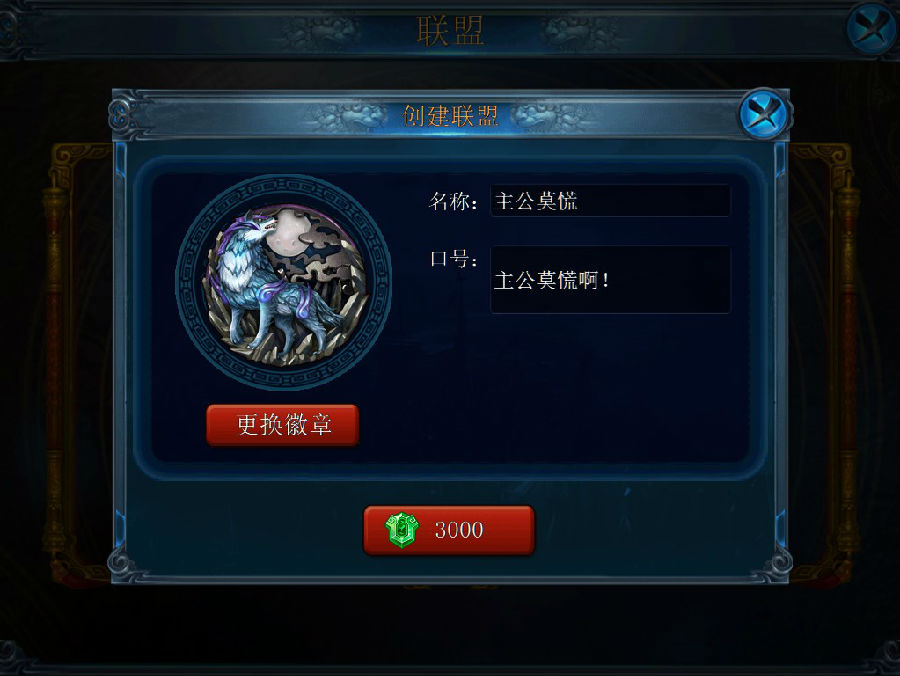Click the cloud ornament left of 创建联盟
Screen dimensions: 900x676
pyautogui.click(x=347, y=116)
